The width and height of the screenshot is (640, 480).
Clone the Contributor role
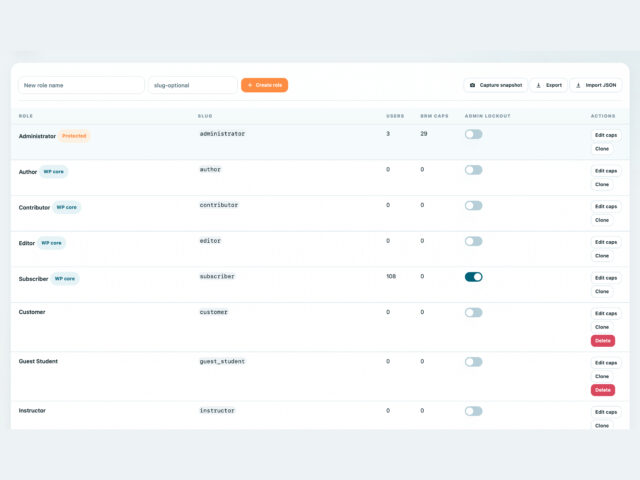pyautogui.click(x=602, y=220)
